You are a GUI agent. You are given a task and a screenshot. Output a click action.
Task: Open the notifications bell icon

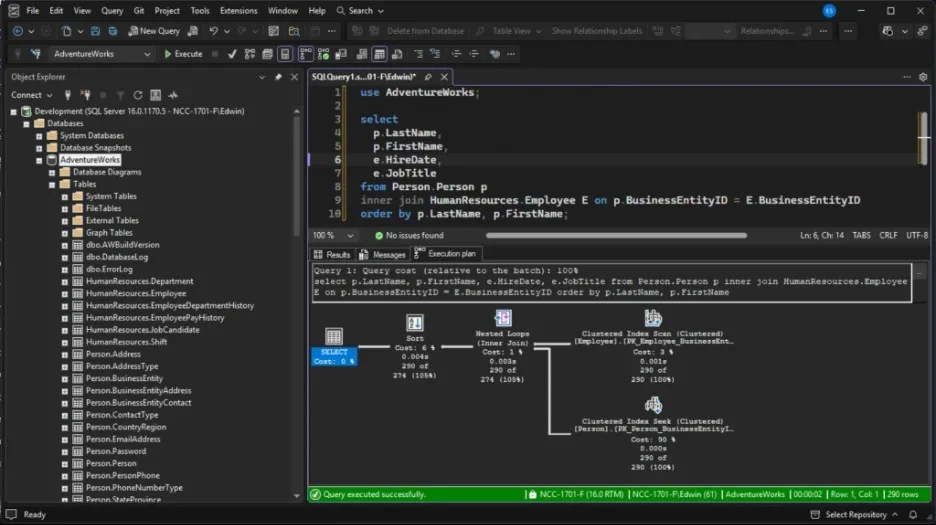pos(913,514)
